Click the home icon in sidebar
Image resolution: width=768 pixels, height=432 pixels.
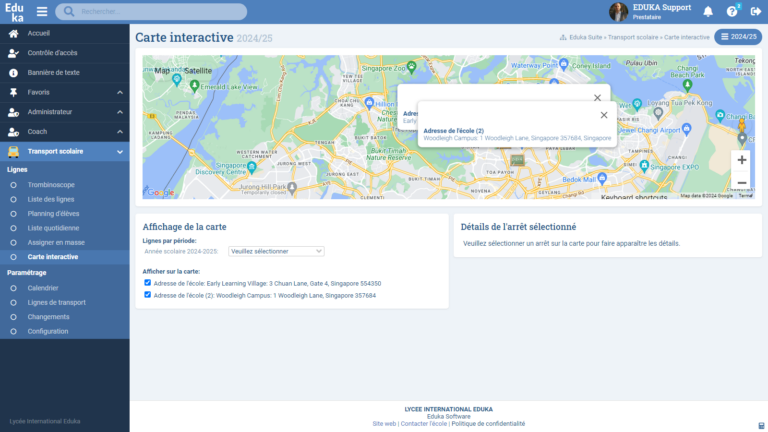pyautogui.click(x=13, y=33)
